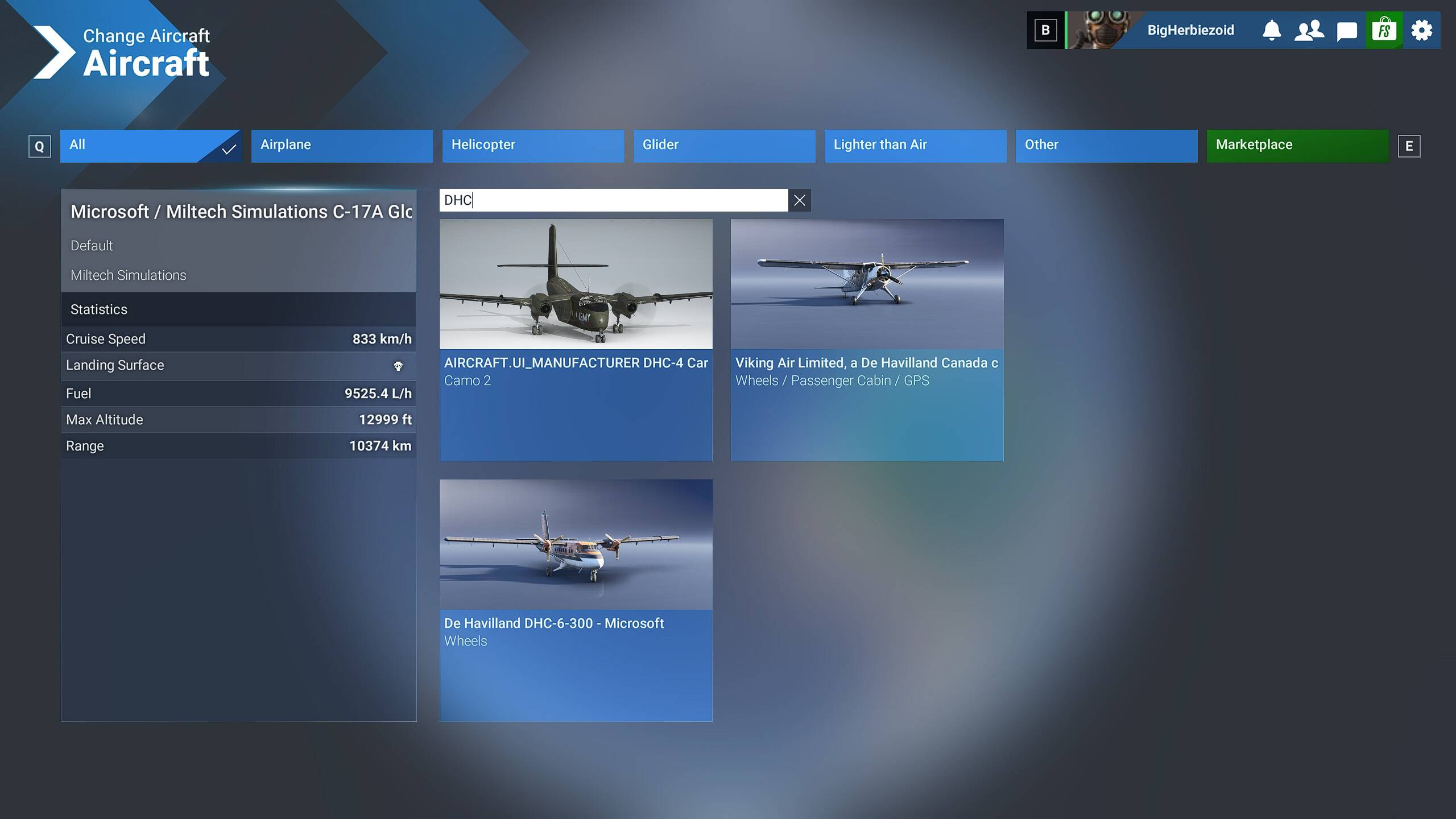Switch to the Lighter than Air tab
The width and height of the screenshot is (1456, 819).
(x=915, y=146)
